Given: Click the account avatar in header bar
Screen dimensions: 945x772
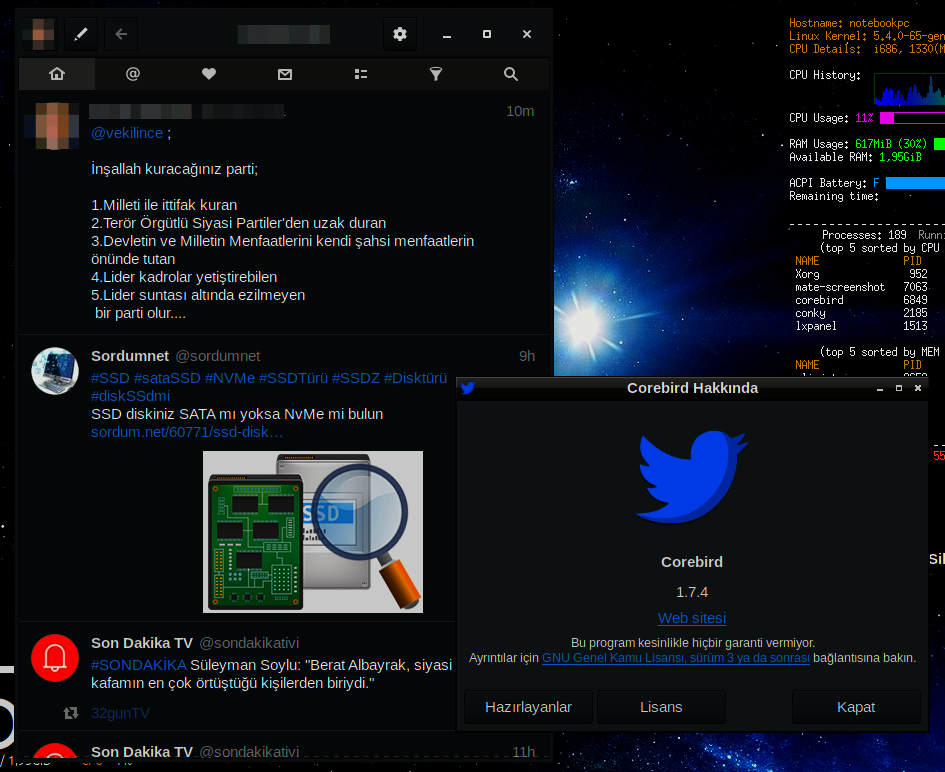Looking at the screenshot, I should click(39, 34).
